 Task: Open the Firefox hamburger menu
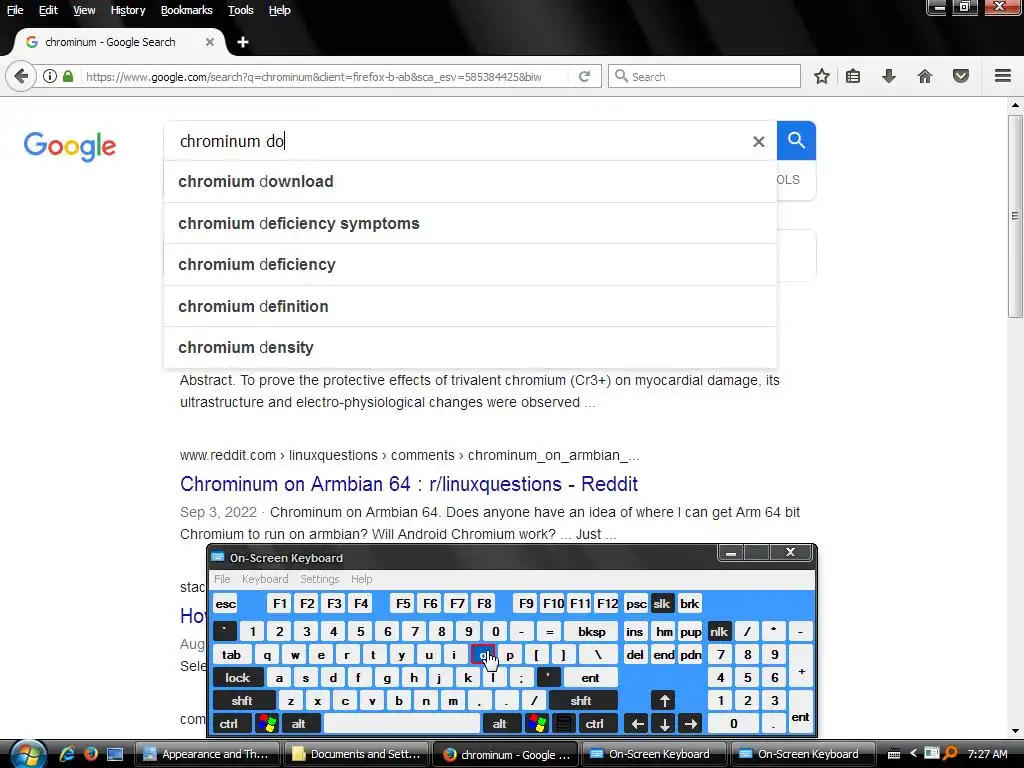(1003, 76)
